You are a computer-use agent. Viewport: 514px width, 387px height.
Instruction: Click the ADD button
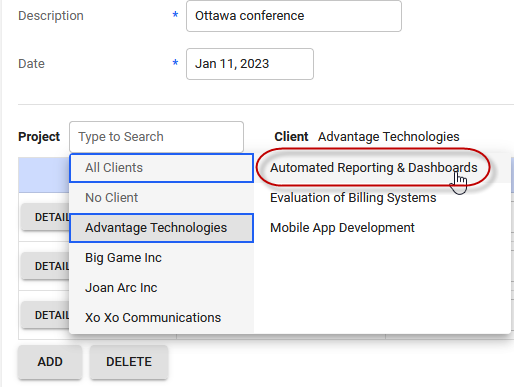click(x=50, y=362)
